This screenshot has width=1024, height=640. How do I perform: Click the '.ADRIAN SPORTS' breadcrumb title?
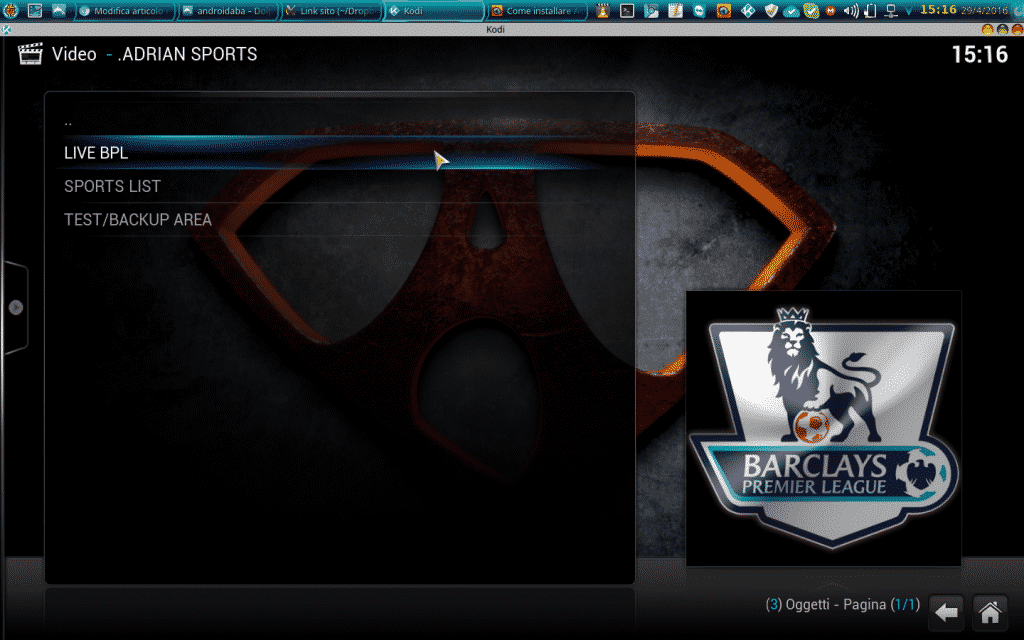(187, 54)
